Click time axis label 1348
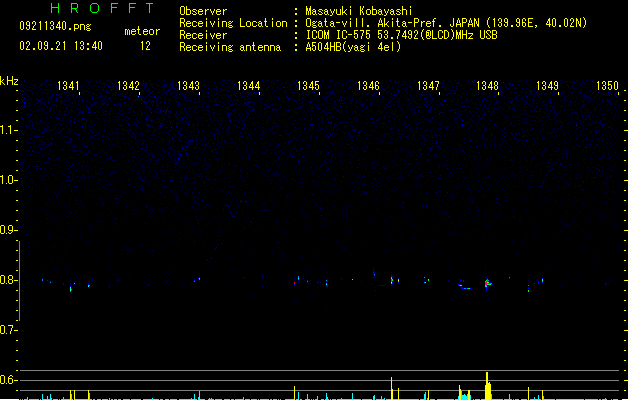 [487, 86]
